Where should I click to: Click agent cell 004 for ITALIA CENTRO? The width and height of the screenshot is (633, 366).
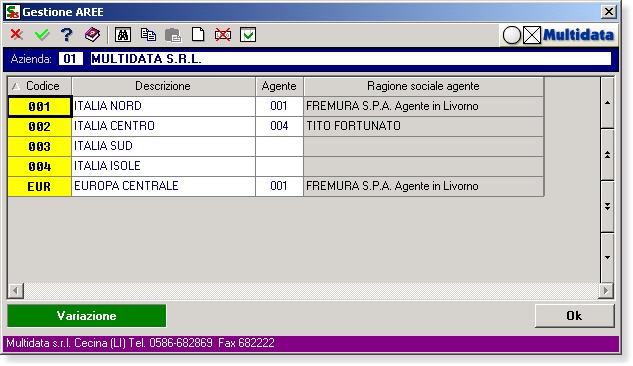[279, 126]
